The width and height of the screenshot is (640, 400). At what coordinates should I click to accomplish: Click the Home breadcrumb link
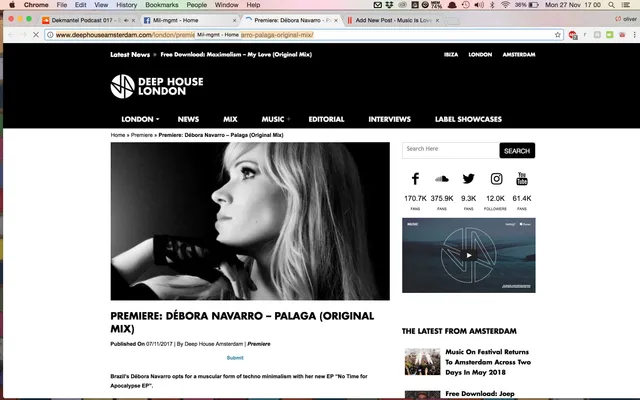(x=118, y=135)
